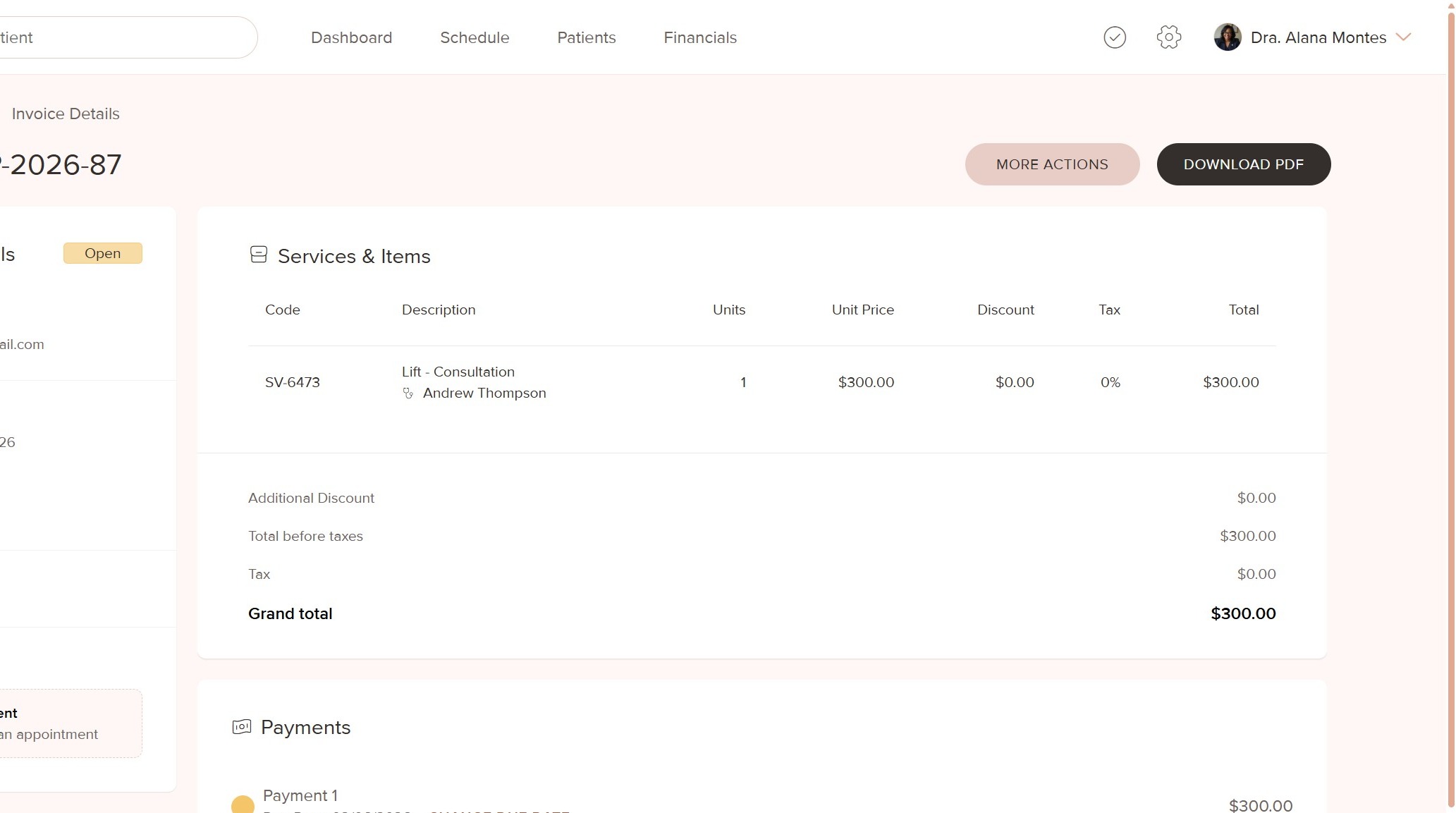Open the More Actions menu
The image size is (1456, 813).
(1051, 164)
